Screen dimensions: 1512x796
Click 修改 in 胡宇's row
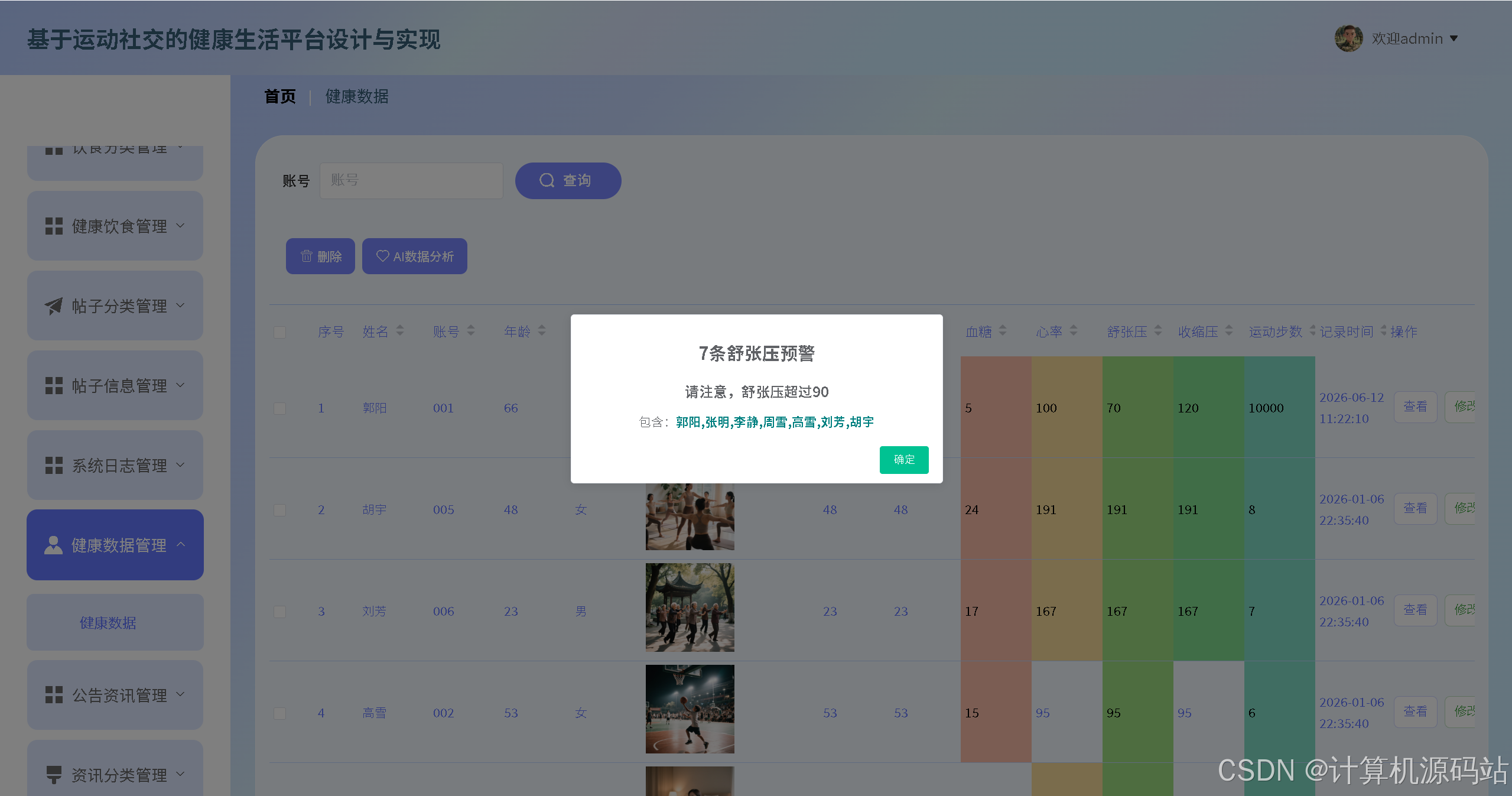coord(1461,508)
